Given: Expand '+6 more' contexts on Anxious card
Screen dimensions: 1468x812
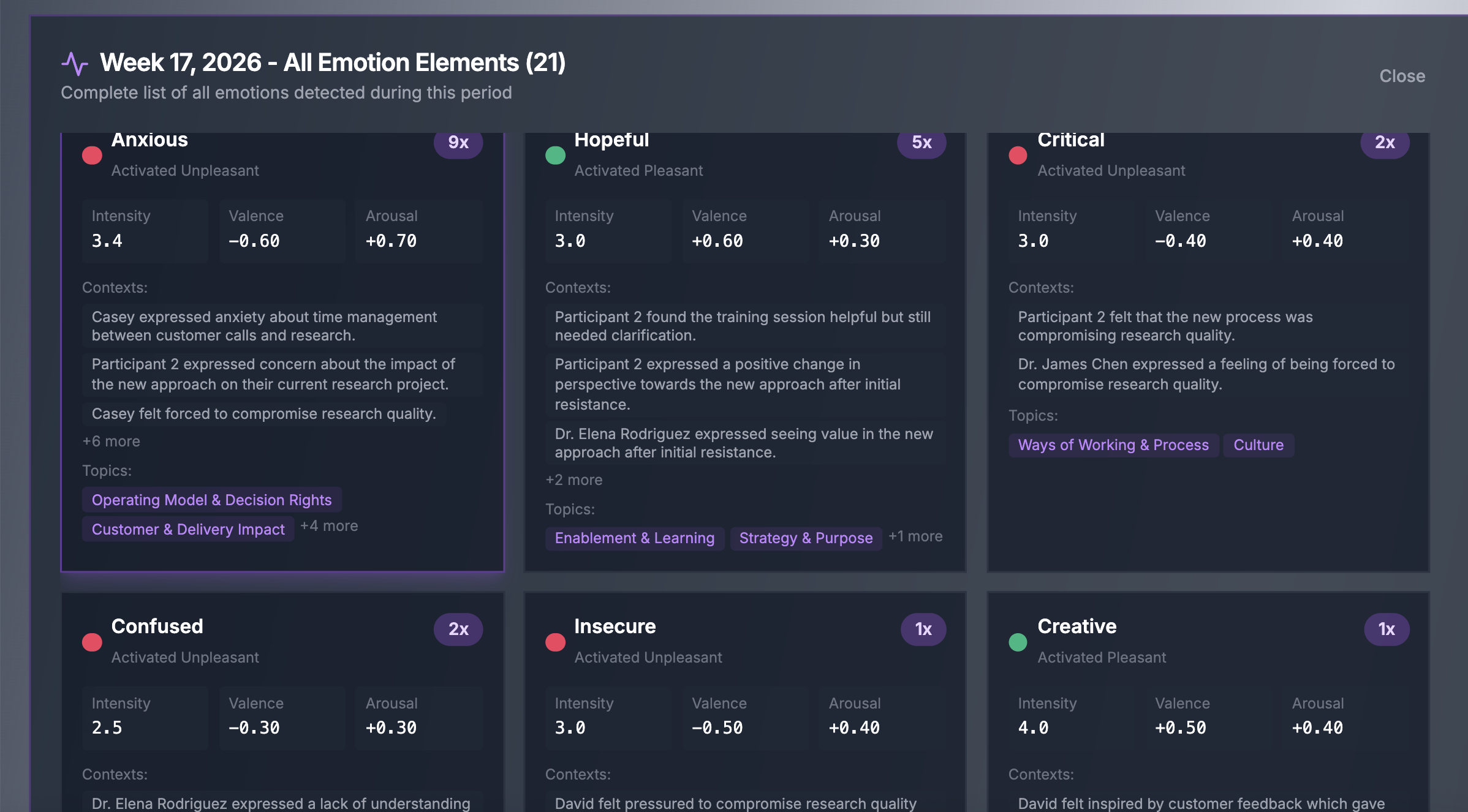Looking at the screenshot, I should click(112, 442).
